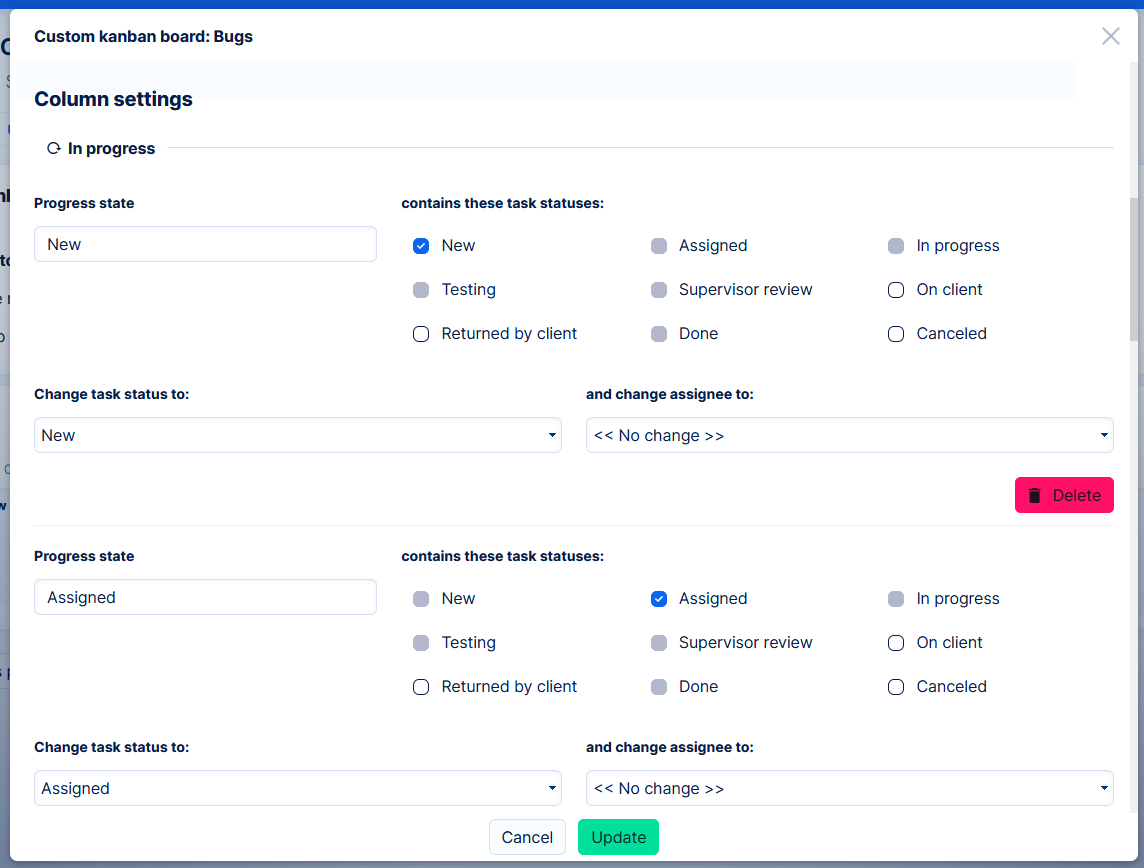Uncheck Assigned status in second column

click(659, 599)
